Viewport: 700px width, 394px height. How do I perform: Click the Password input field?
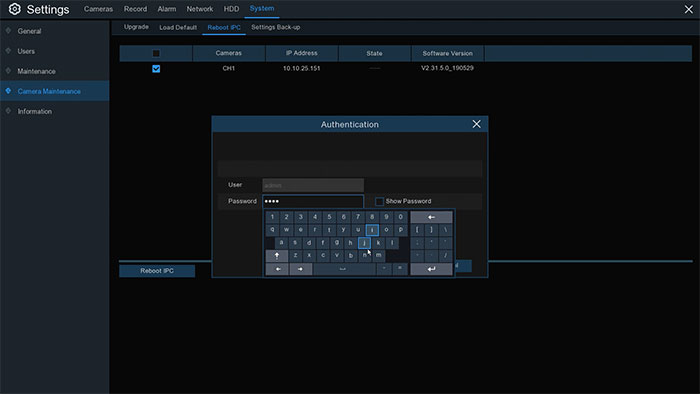313,201
